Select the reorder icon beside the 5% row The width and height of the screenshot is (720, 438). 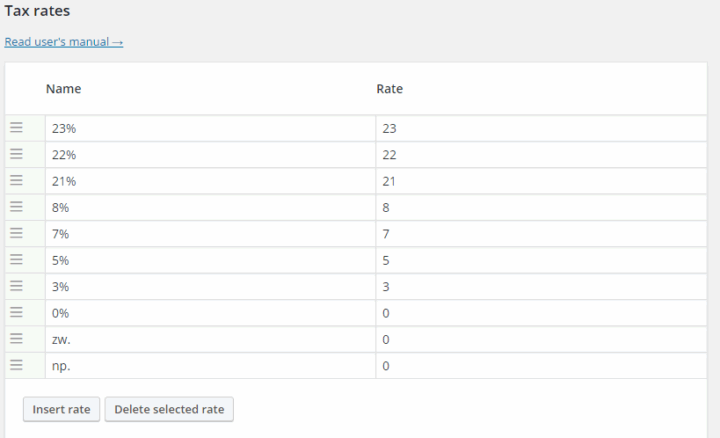coord(16,260)
